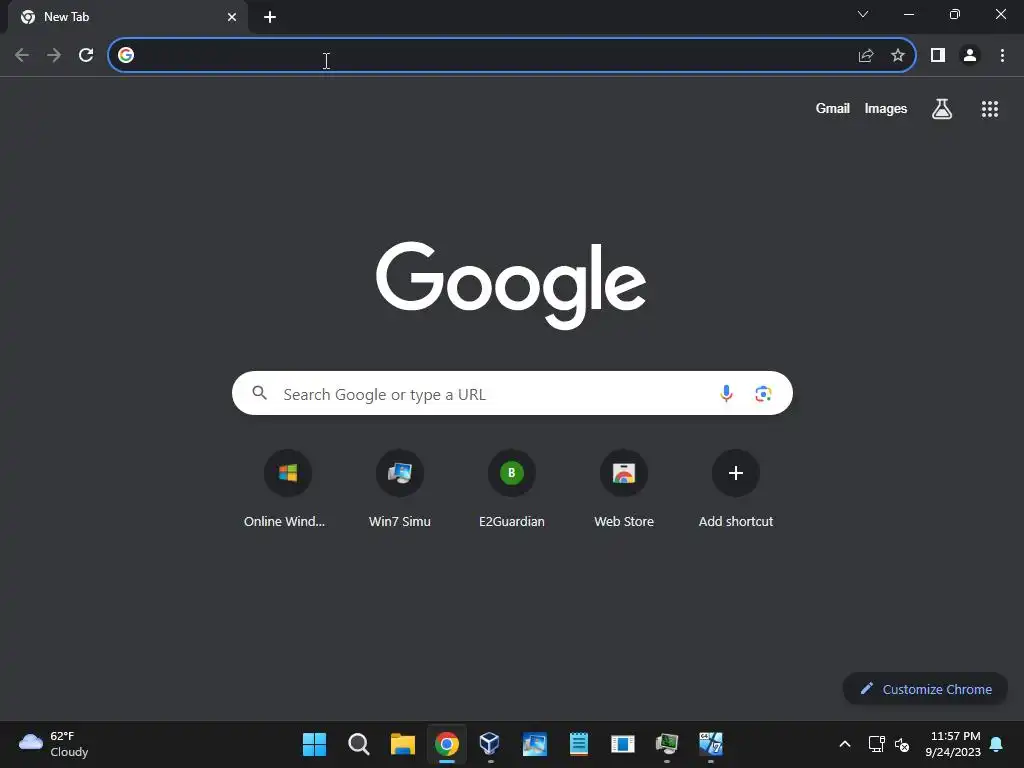
Task: Open the Windows Start menu
Action: click(x=314, y=744)
